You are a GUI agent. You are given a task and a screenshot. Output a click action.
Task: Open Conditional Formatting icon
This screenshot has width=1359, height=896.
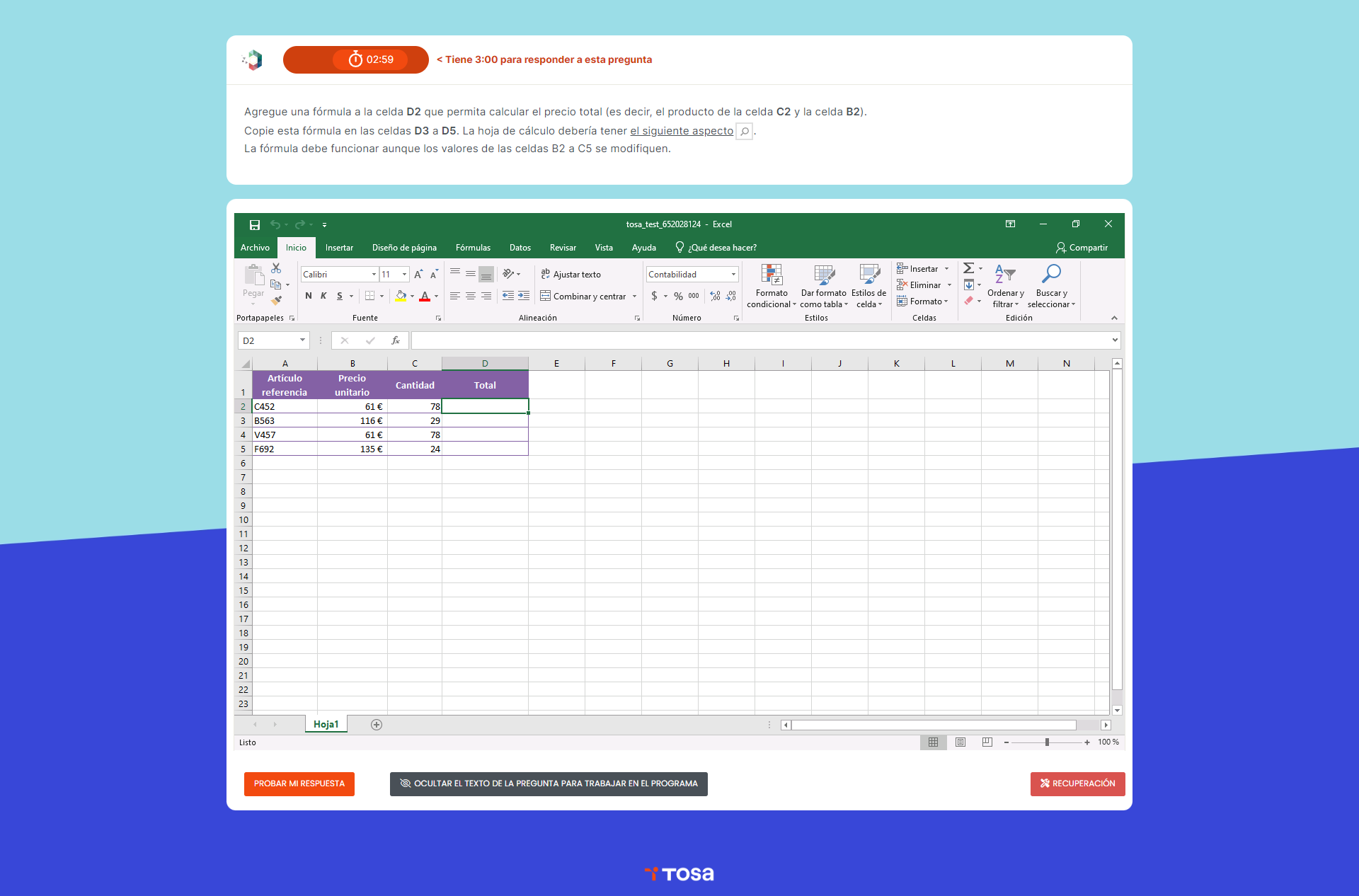coord(771,275)
